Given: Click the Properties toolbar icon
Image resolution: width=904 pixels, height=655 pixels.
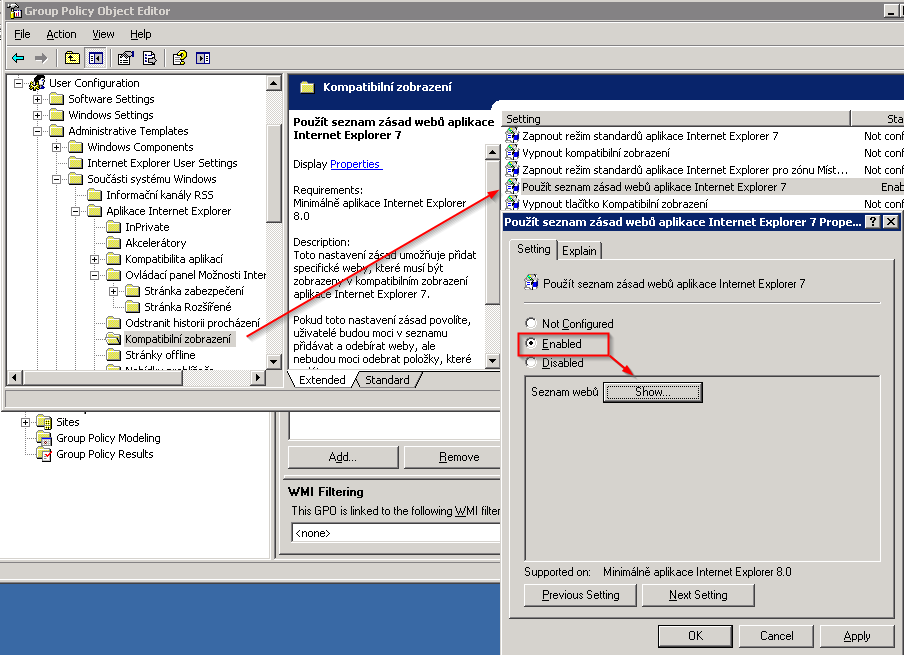Looking at the screenshot, I should (125, 58).
